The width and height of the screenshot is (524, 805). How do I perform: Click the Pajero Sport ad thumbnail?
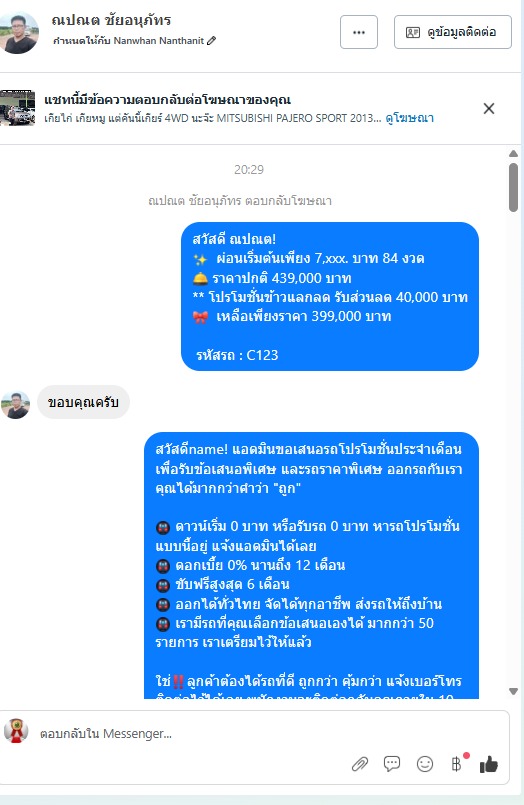click(18, 108)
